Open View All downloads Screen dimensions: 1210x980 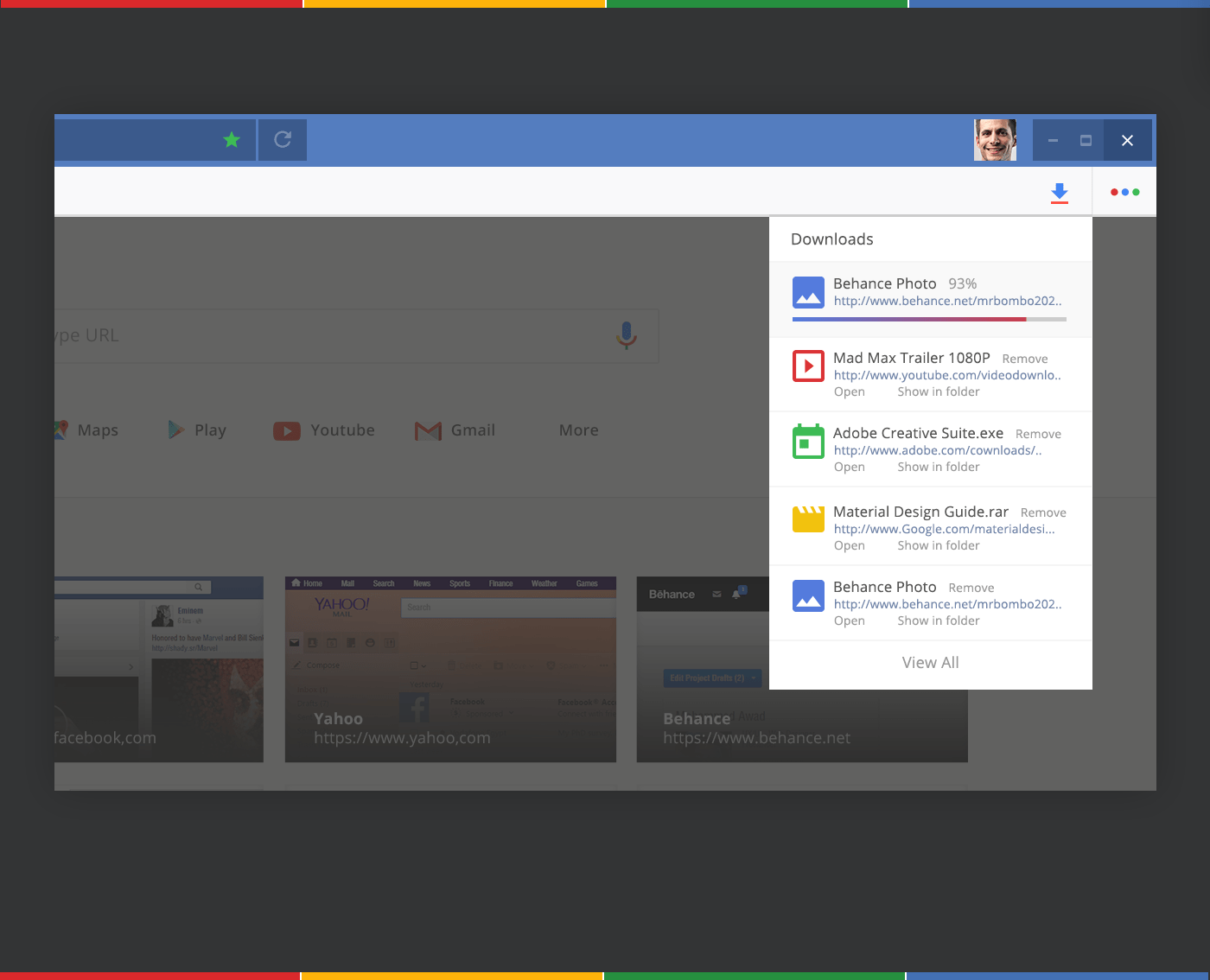(x=930, y=662)
